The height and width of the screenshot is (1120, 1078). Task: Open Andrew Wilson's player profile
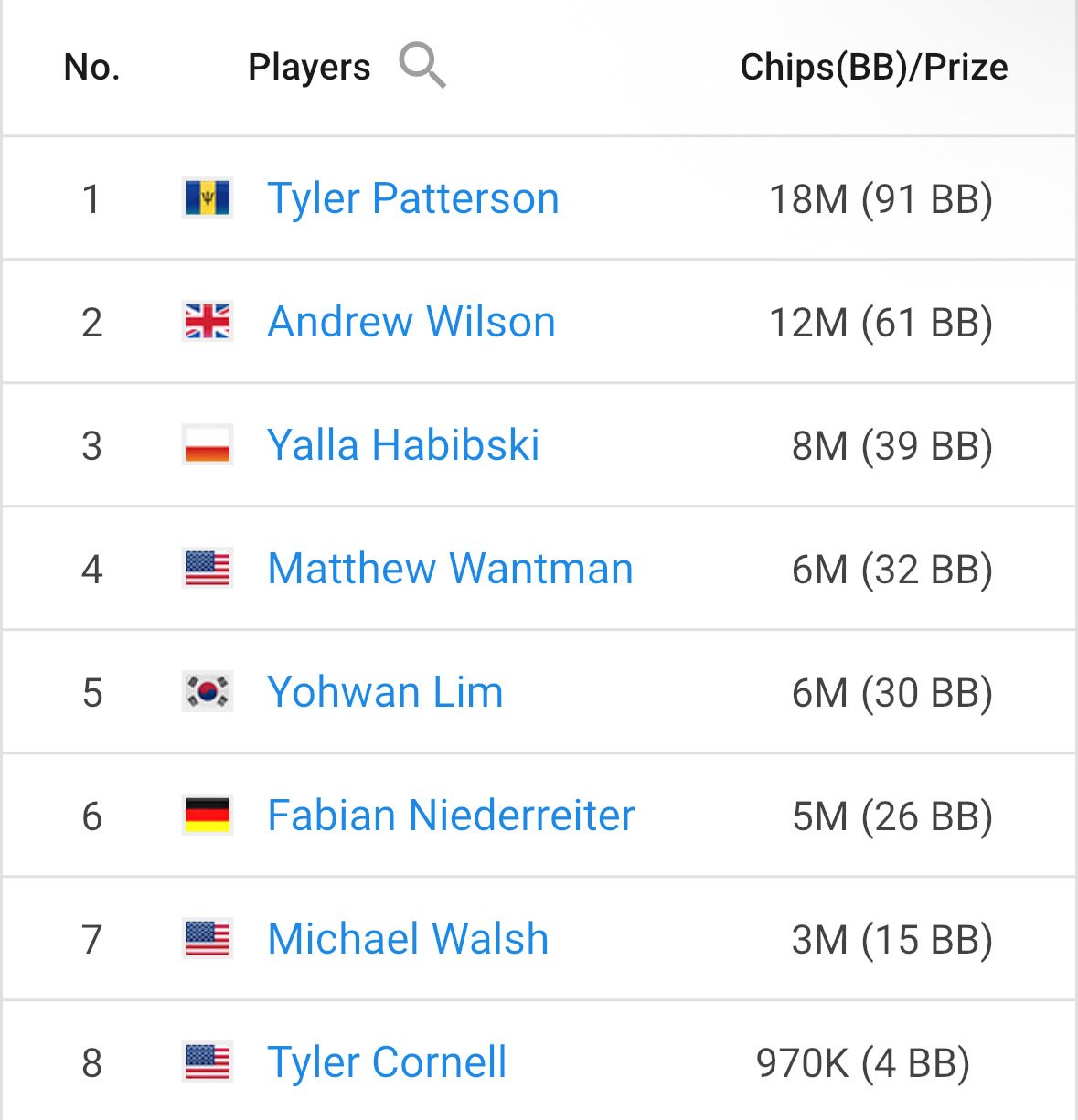tap(411, 322)
